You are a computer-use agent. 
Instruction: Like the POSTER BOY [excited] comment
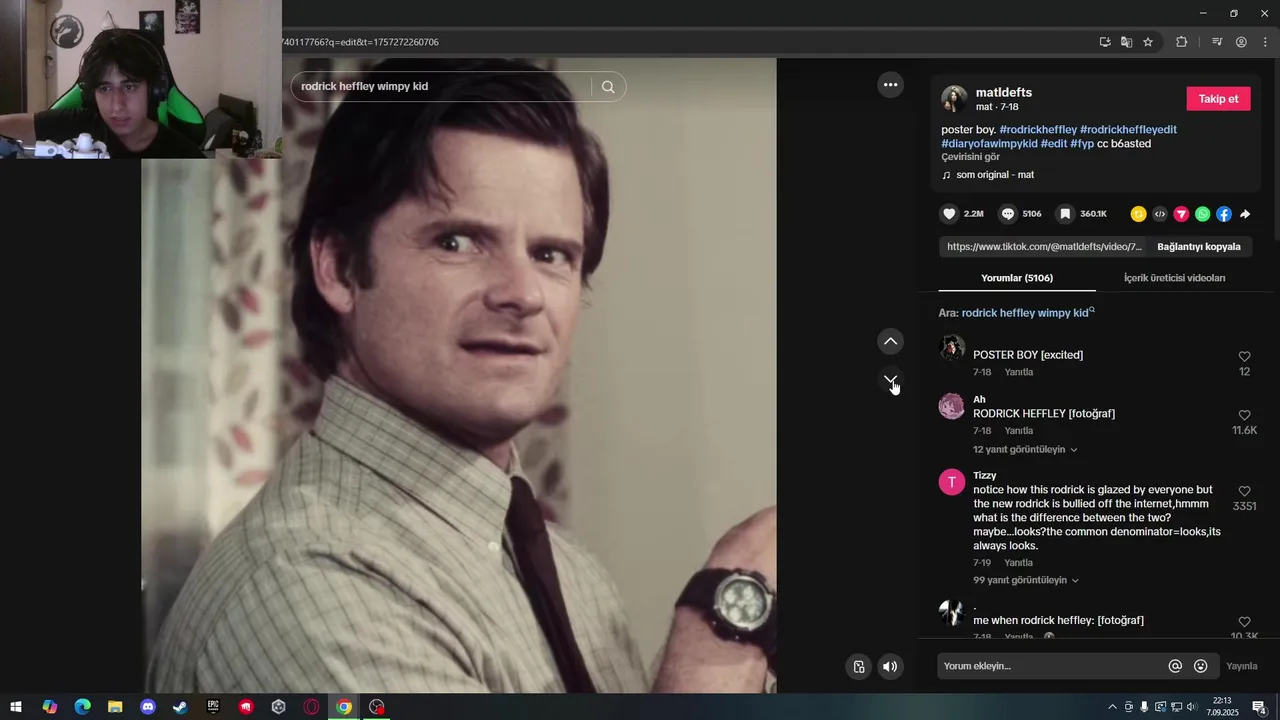1245,356
